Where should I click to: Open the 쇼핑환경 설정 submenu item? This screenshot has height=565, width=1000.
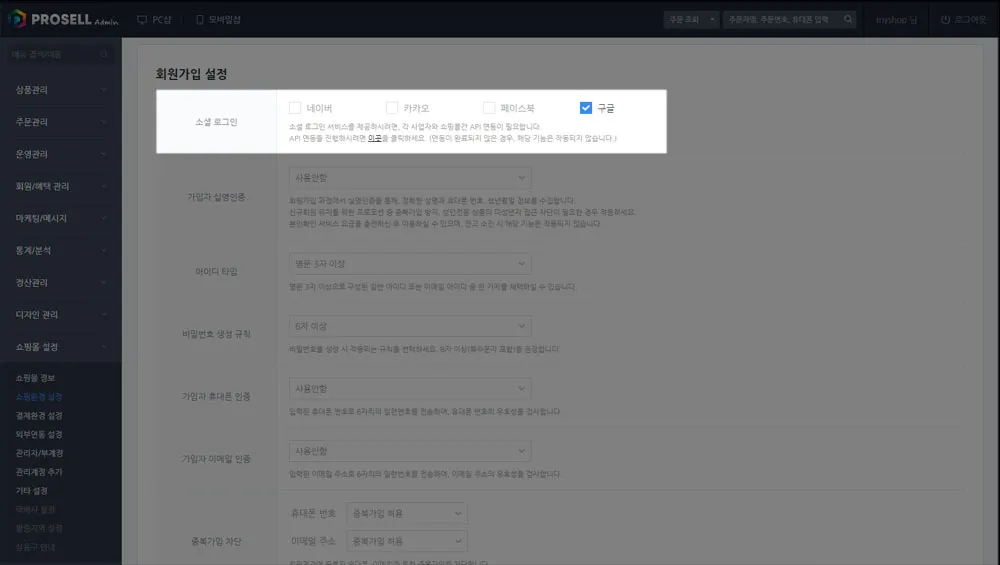39,397
